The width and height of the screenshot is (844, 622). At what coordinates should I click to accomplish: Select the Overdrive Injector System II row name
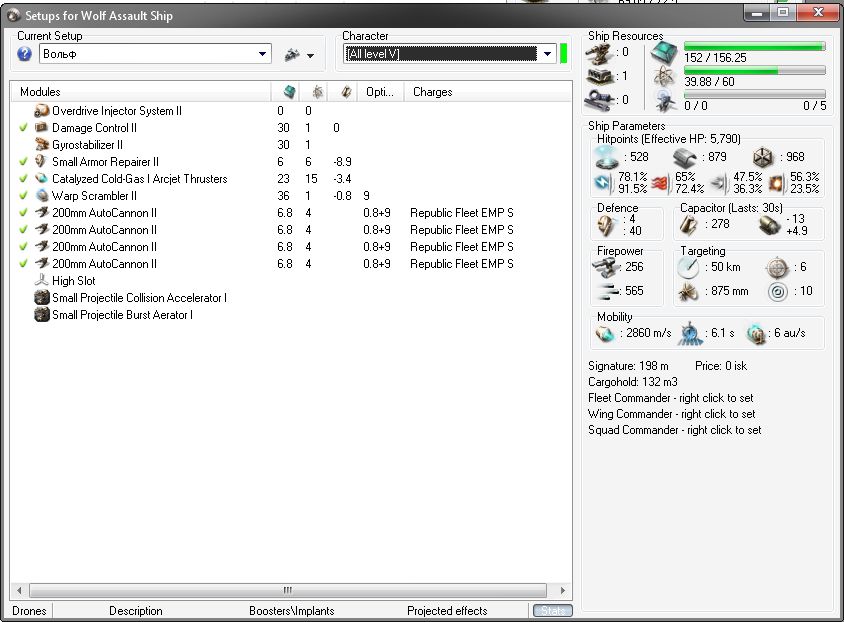pos(117,111)
